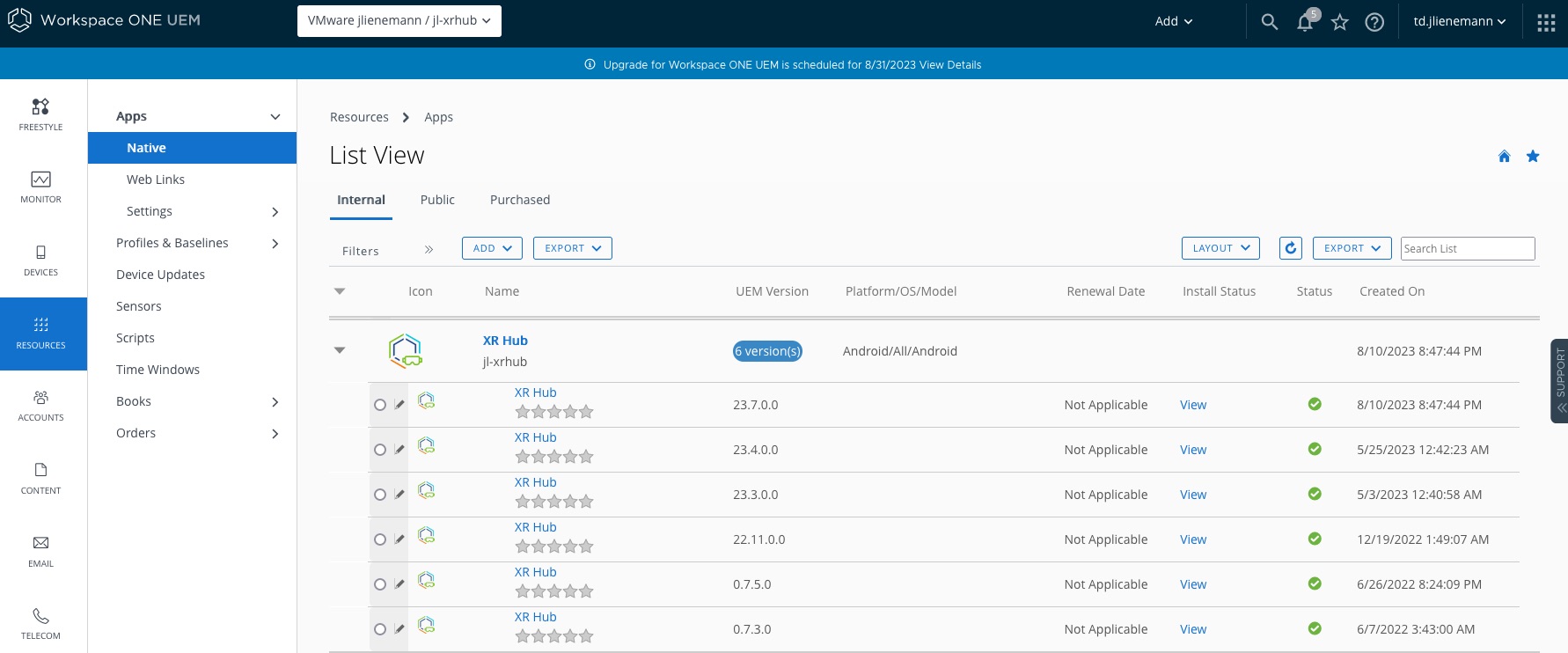Select radio button for version 22.11.0.0
The height and width of the screenshot is (653, 1568).
click(x=380, y=539)
